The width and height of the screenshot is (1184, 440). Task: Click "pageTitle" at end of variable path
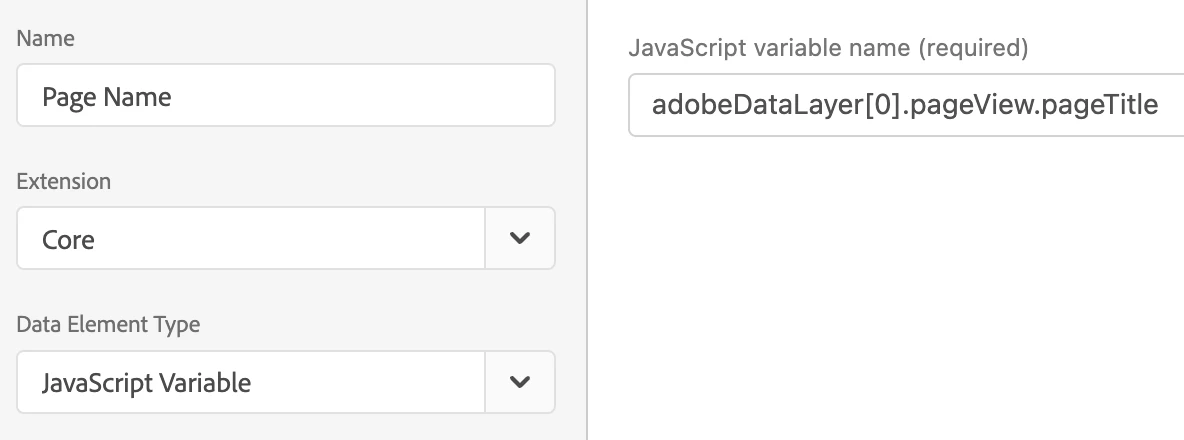pyautogui.click(x=1098, y=104)
